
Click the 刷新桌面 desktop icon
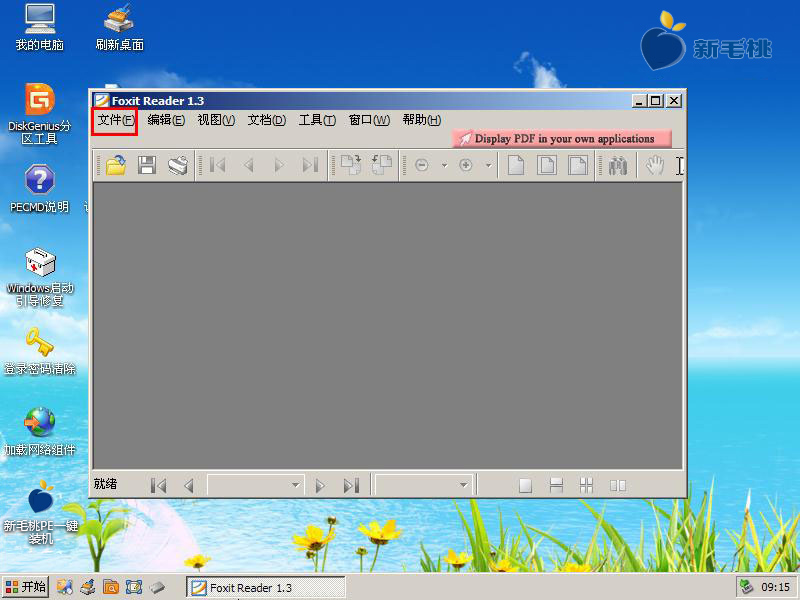point(119,28)
